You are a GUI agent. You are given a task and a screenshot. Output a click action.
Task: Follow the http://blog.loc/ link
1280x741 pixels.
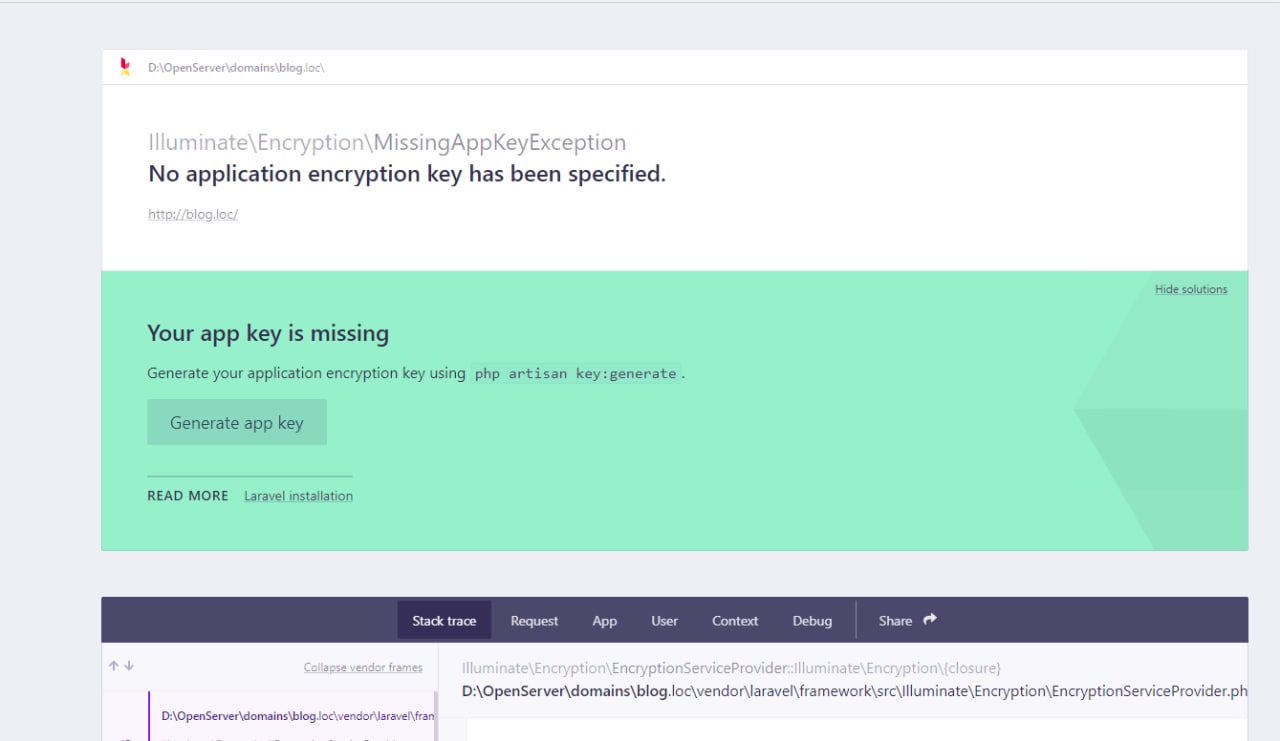tap(193, 214)
